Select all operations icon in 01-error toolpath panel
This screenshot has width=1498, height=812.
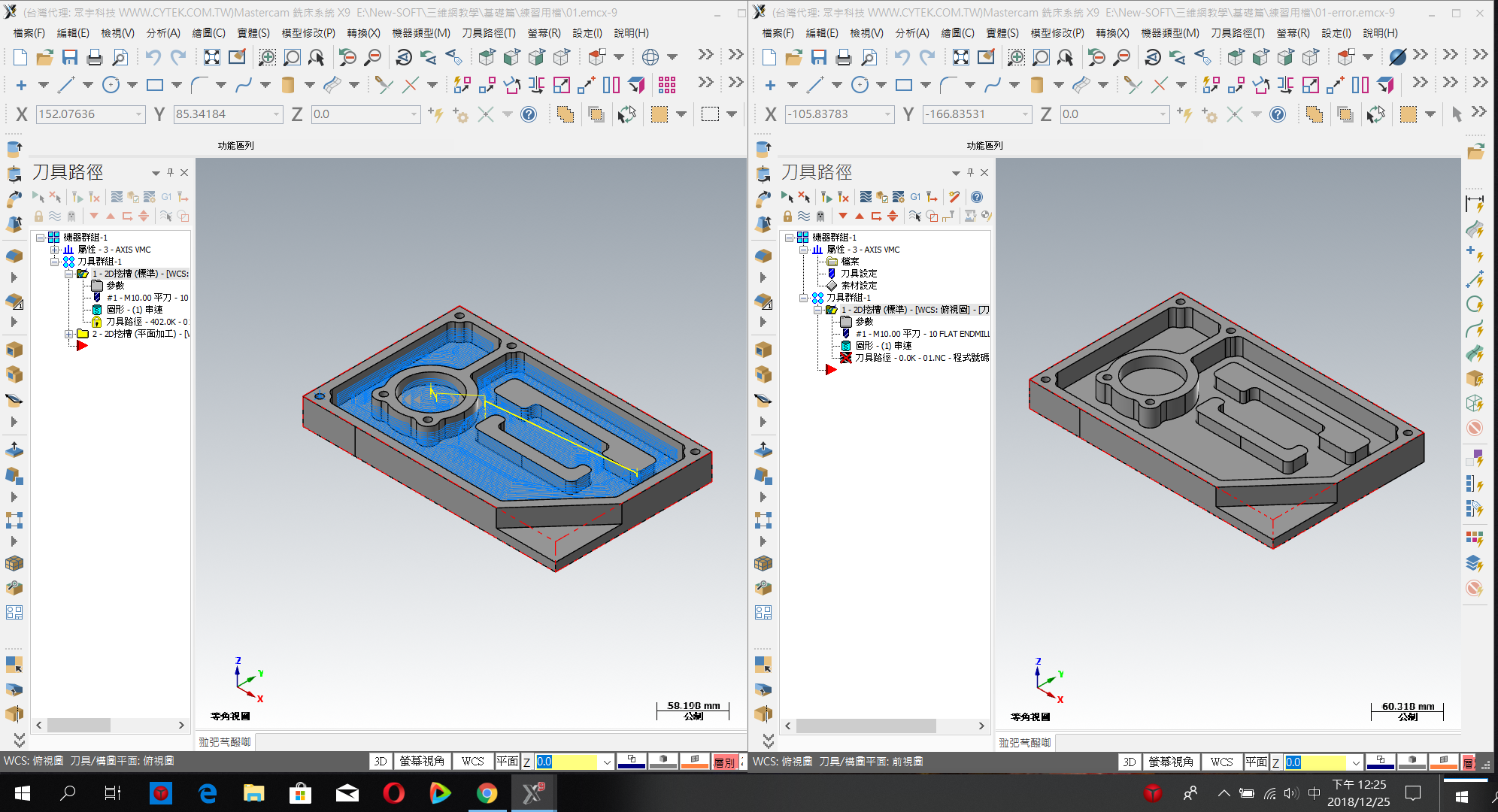(787, 197)
